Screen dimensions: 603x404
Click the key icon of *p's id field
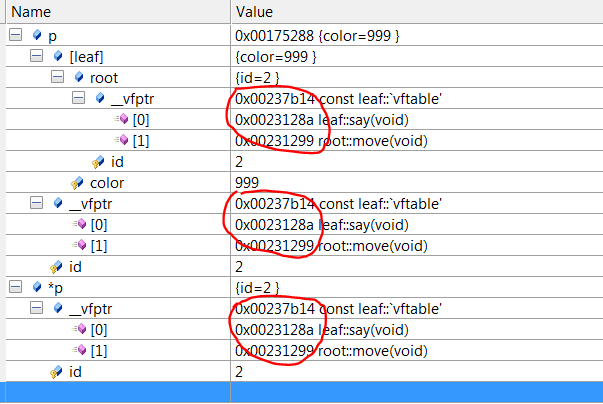coord(56,372)
